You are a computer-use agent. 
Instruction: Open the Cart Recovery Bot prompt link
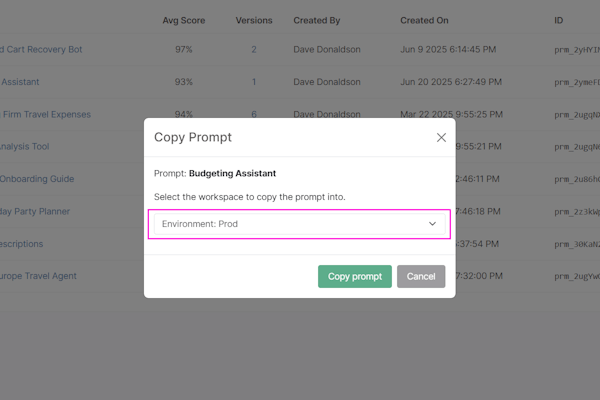point(41,49)
